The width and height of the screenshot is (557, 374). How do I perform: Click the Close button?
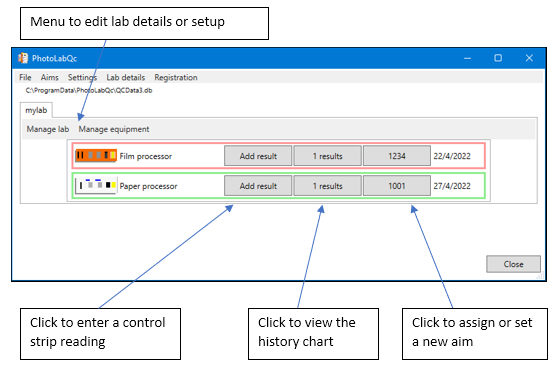(x=513, y=264)
